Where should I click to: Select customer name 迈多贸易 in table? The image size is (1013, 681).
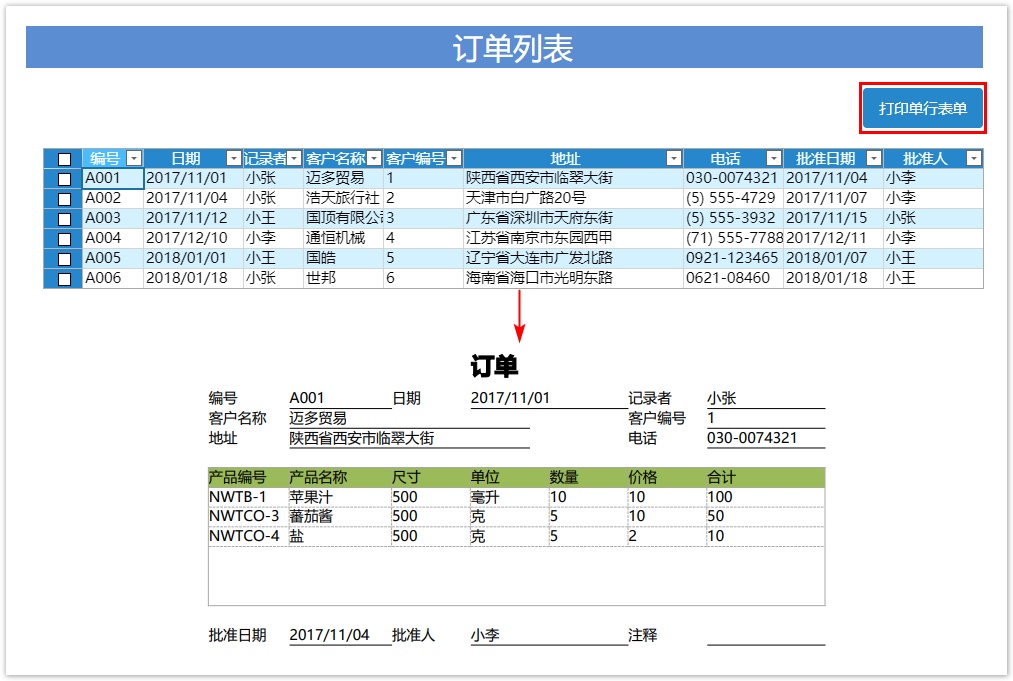click(343, 178)
